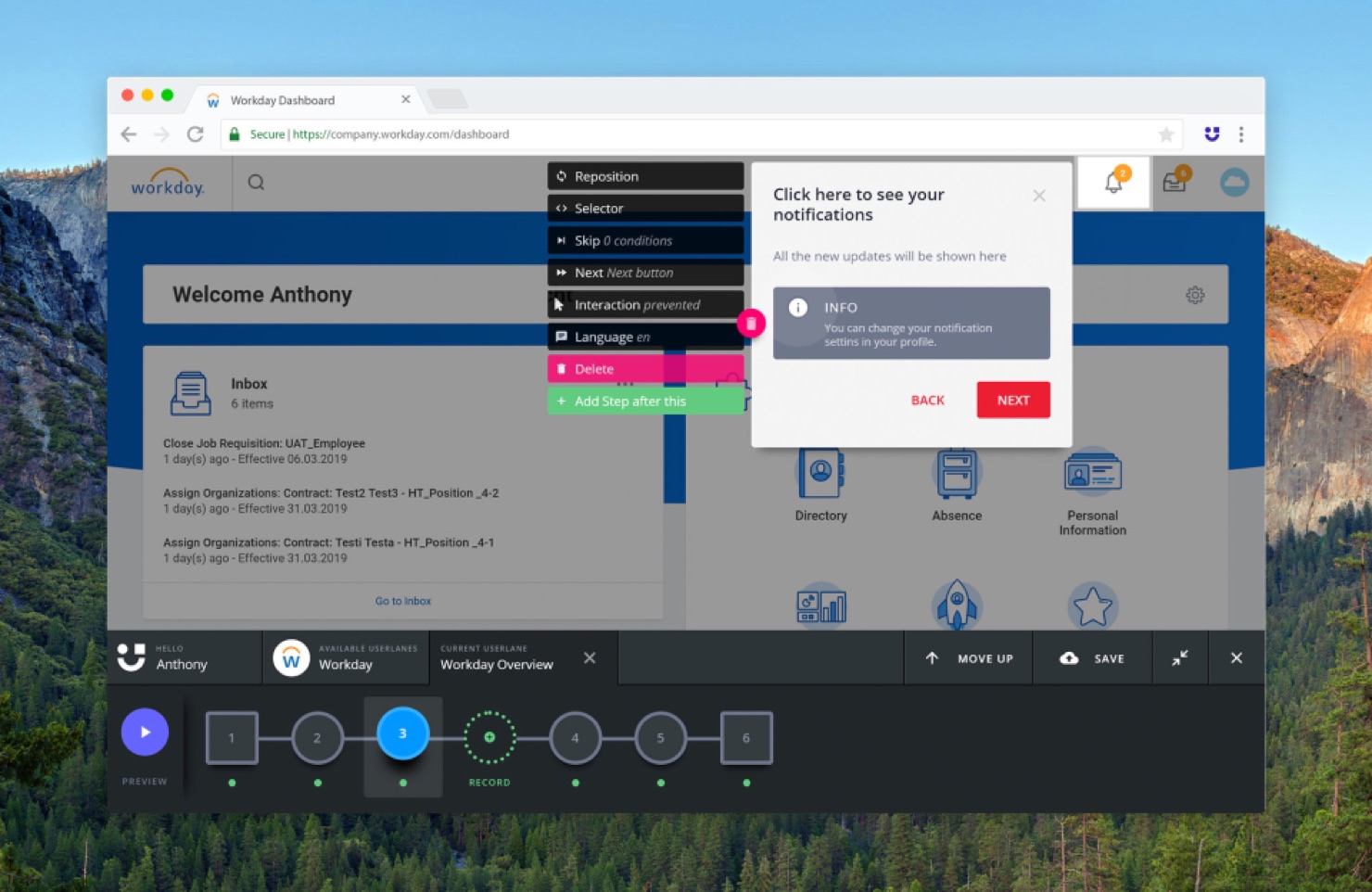Select step 6 in timeline

point(746,738)
